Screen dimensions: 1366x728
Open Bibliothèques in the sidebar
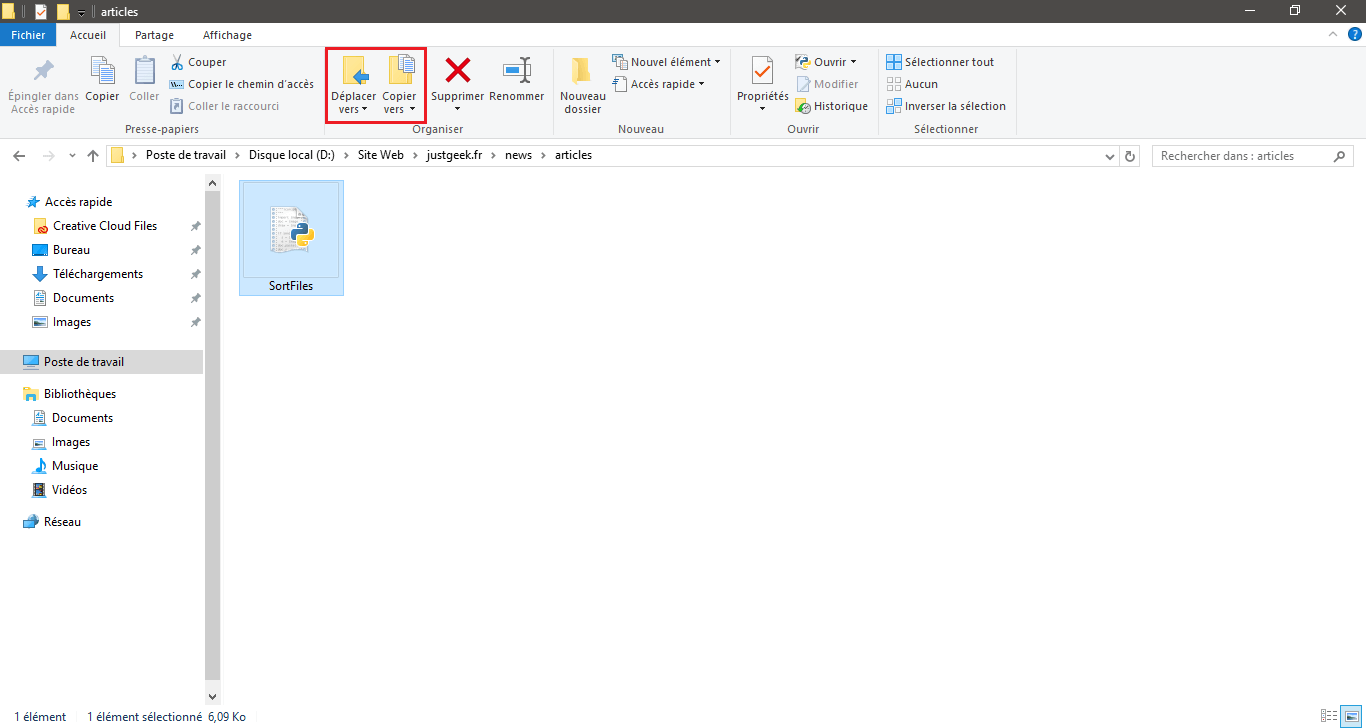coord(80,394)
